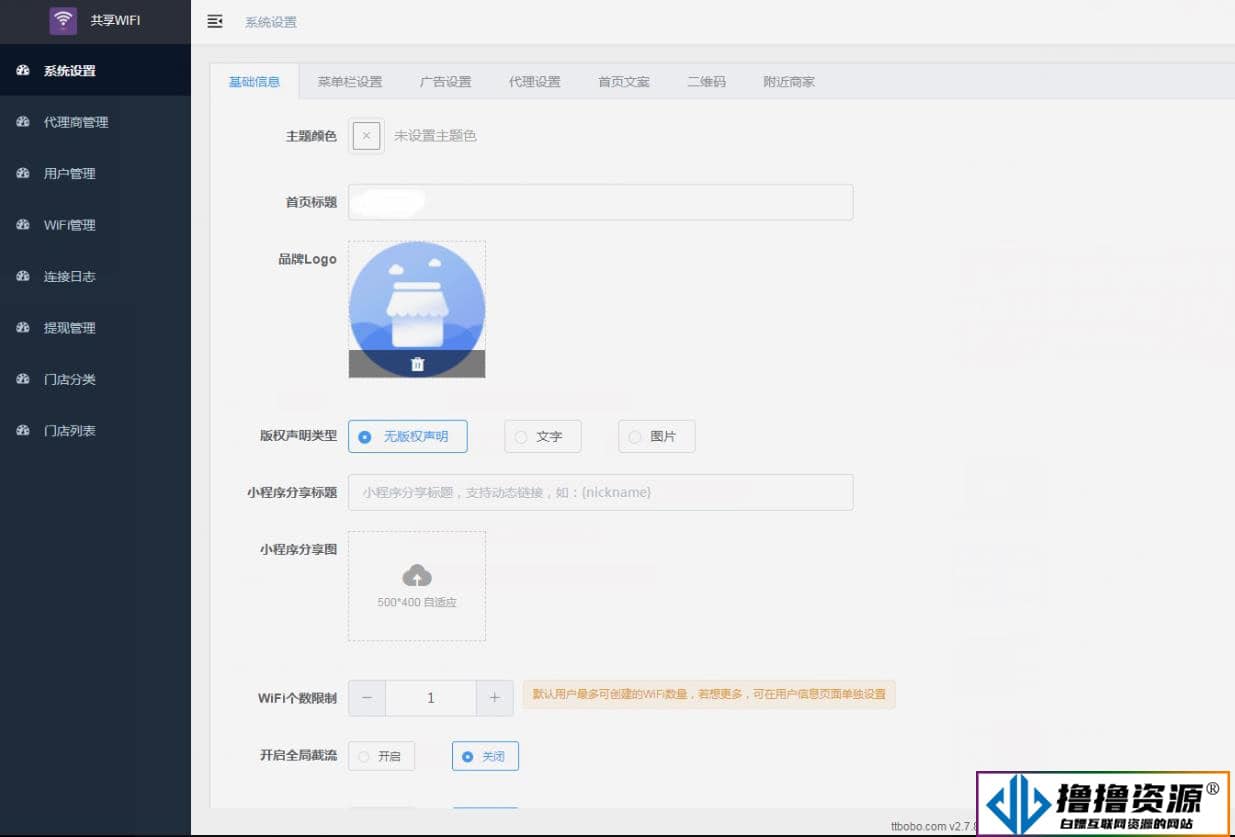The width and height of the screenshot is (1235, 837).
Task: Click the 首页标题 input field
Action: click(x=600, y=202)
